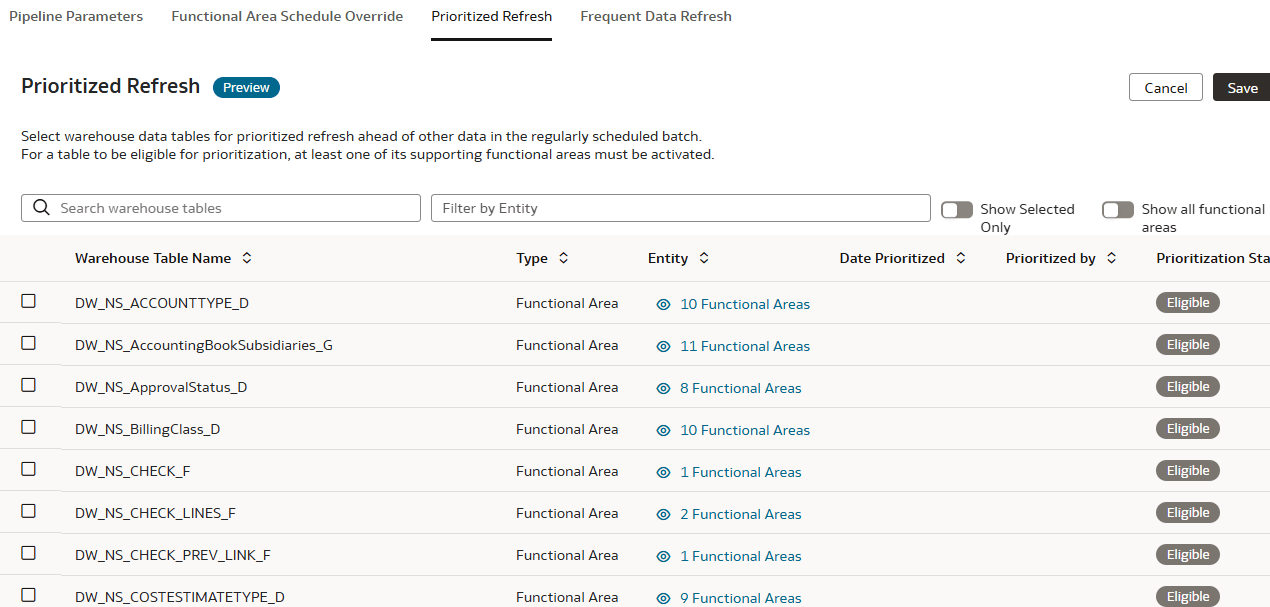Open 9 Functional Areas link
Screen dimensions: 1270x607
tap(741, 598)
